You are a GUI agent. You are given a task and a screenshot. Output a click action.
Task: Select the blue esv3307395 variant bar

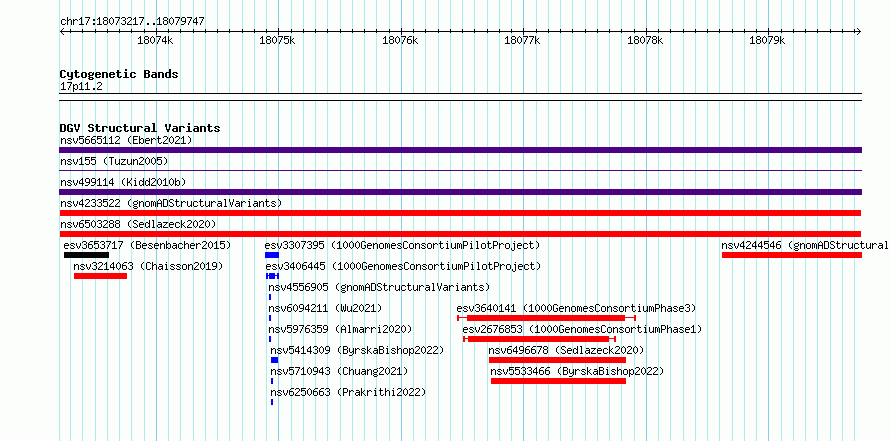272,255
